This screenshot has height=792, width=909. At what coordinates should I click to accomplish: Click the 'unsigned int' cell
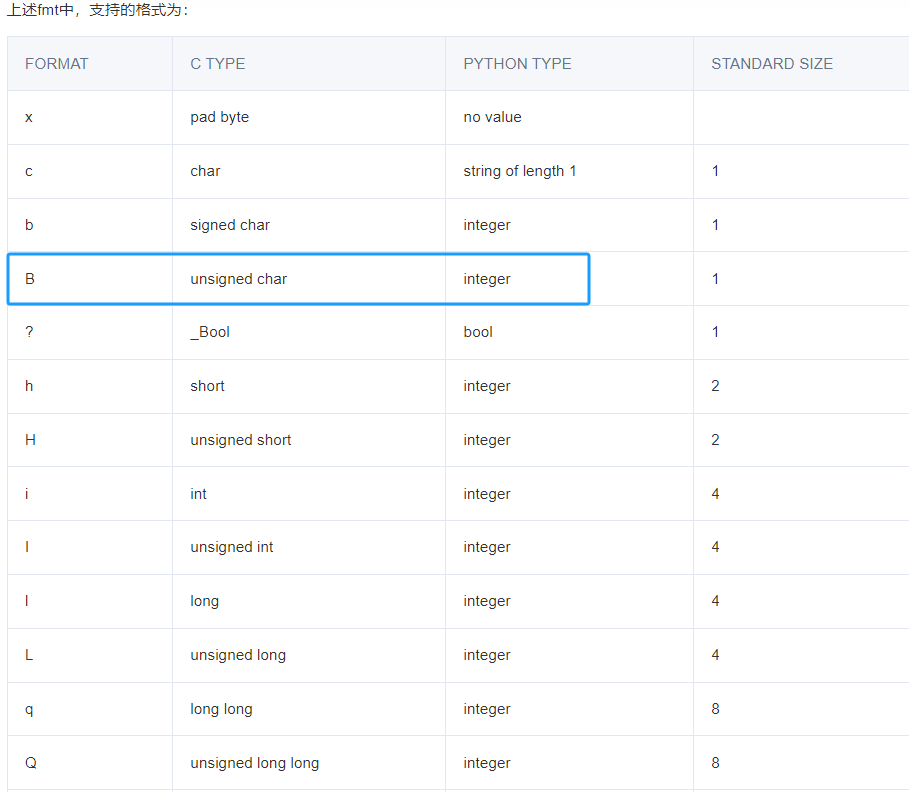click(x=232, y=547)
